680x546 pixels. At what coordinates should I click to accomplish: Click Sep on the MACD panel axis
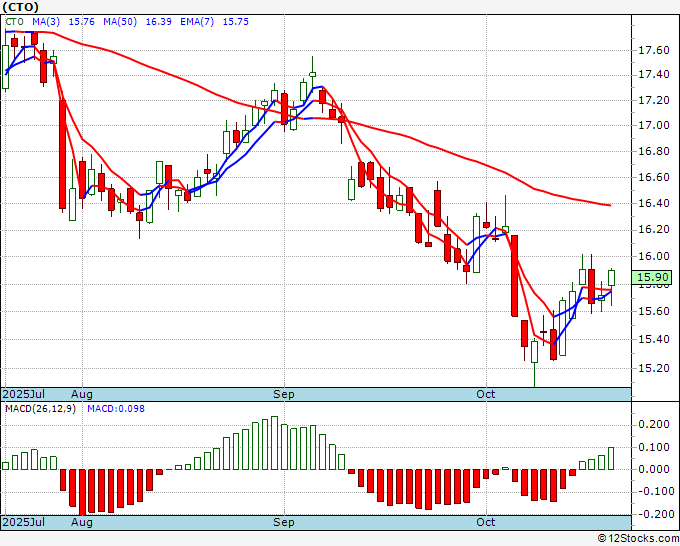tap(284, 522)
